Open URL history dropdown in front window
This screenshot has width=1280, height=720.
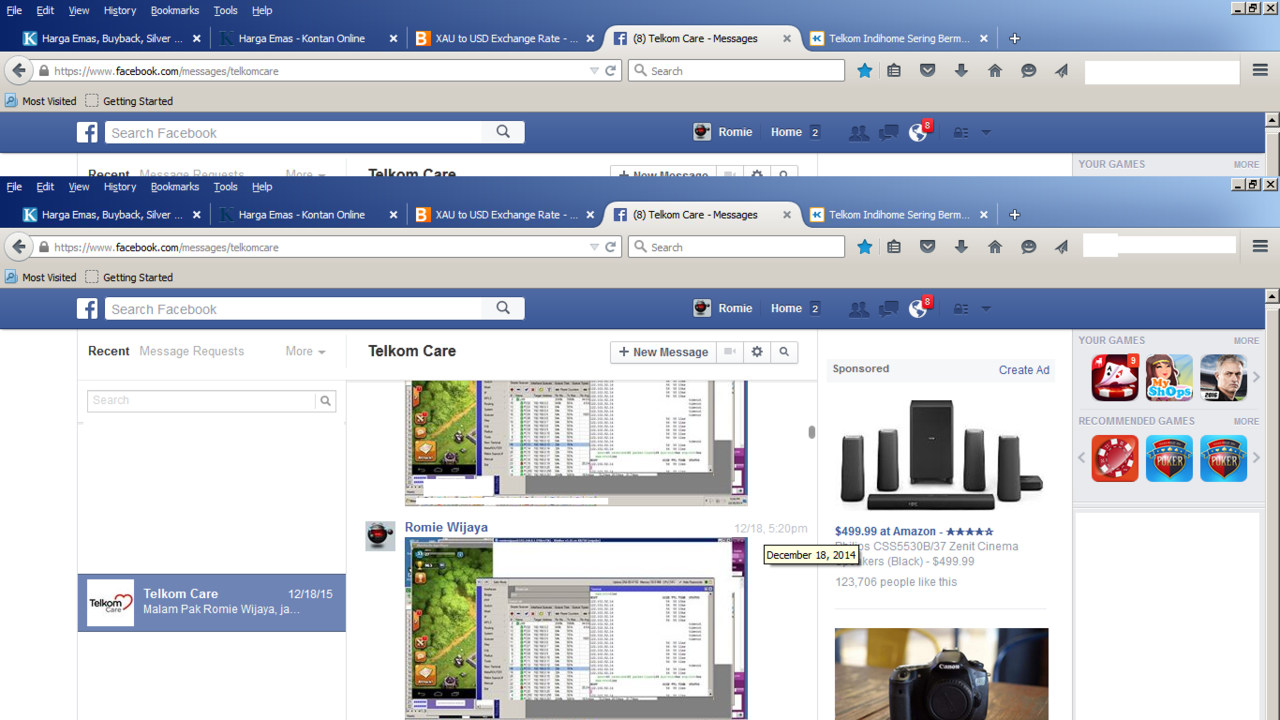tap(594, 247)
